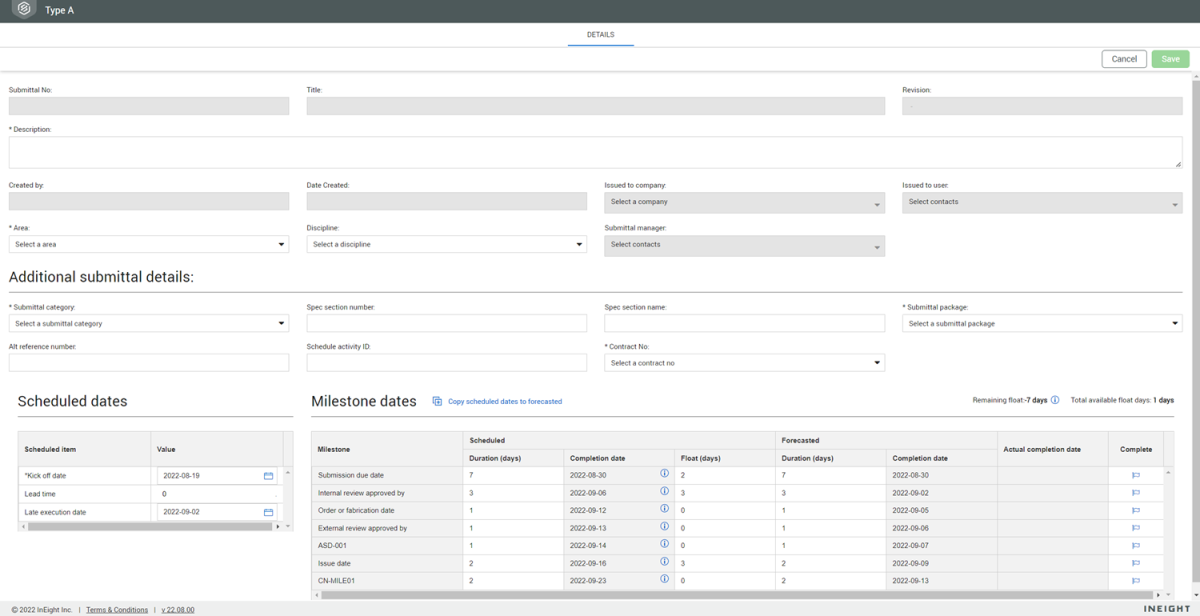Image resolution: width=1200 pixels, height=616 pixels.
Task: Toggle complete flag for Order or fabrication date
Action: pyautogui.click(x=1135, y=510)
